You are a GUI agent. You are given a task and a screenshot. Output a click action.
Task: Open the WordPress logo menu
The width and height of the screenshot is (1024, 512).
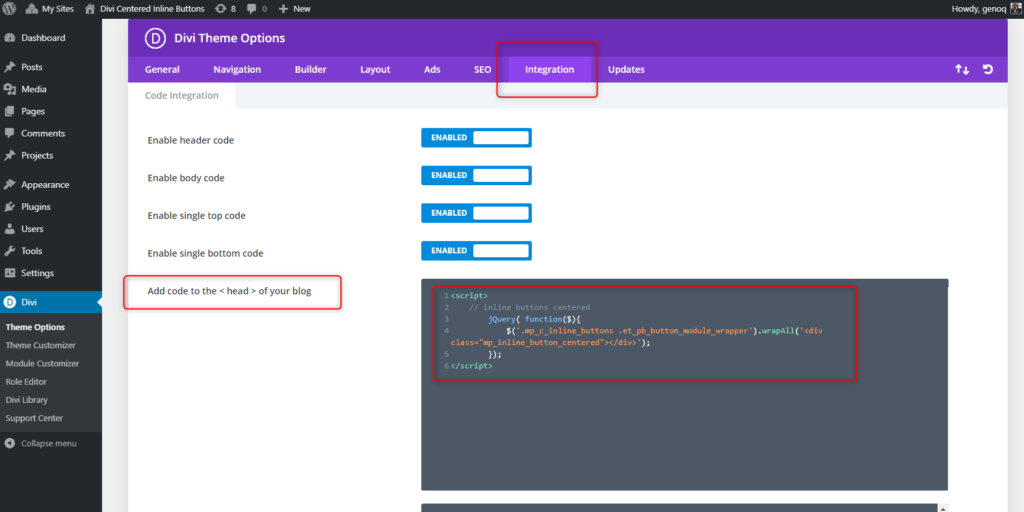[9, 8]
